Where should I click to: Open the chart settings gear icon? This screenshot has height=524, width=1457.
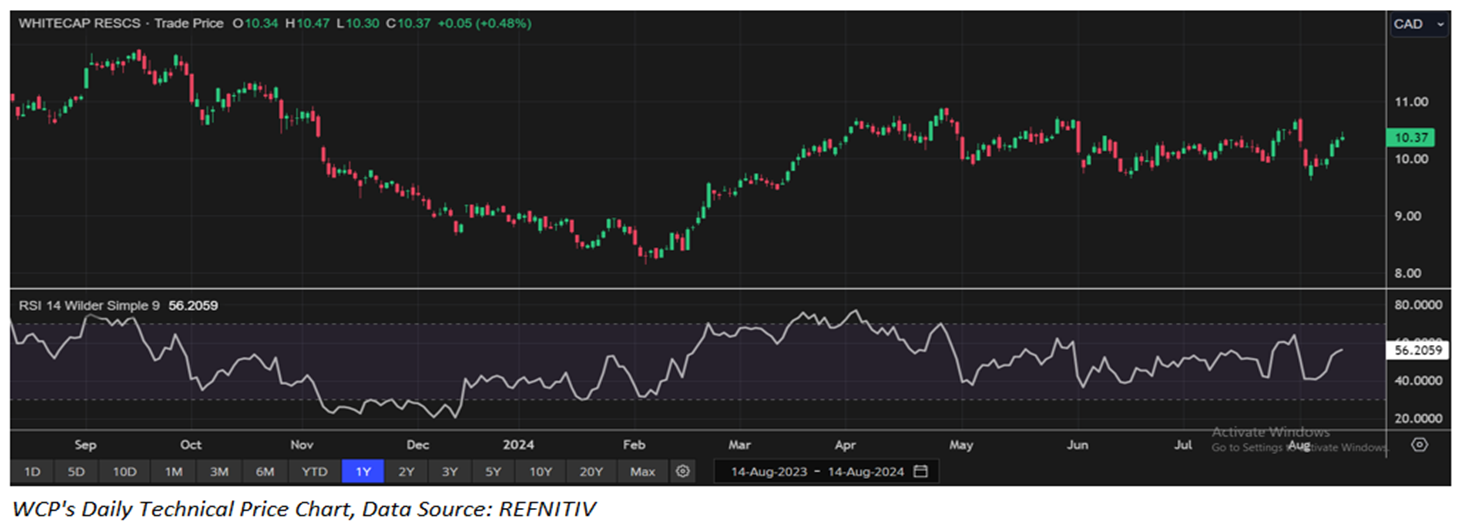[x=682, y=471]
